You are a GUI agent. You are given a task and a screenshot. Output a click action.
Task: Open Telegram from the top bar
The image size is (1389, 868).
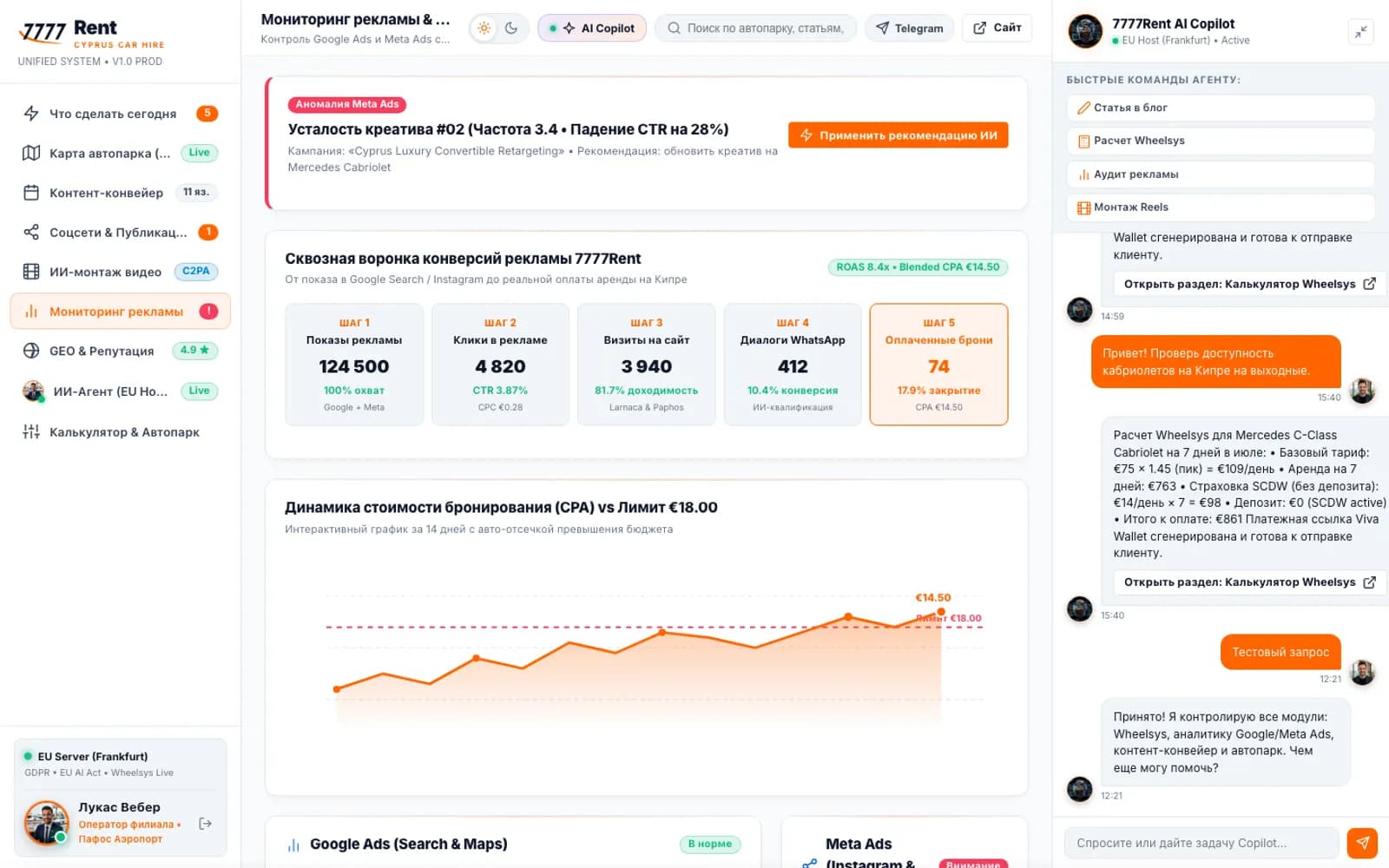point(909,28)
